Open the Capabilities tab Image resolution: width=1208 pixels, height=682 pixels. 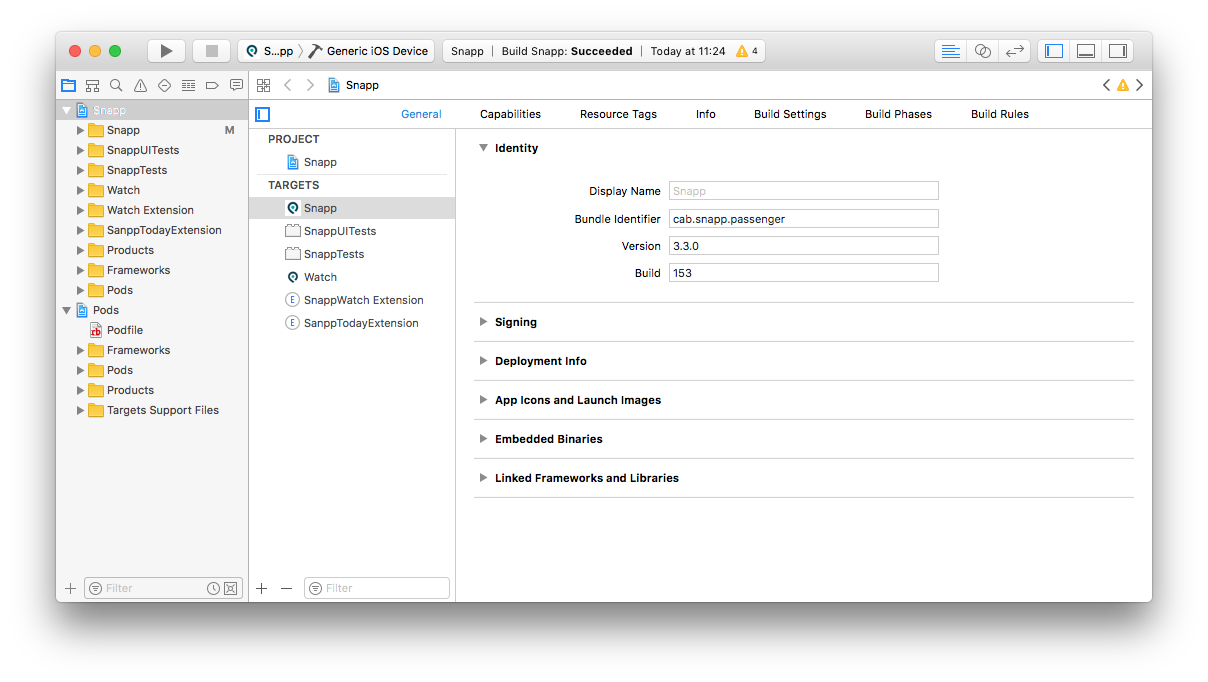(510, 114)
